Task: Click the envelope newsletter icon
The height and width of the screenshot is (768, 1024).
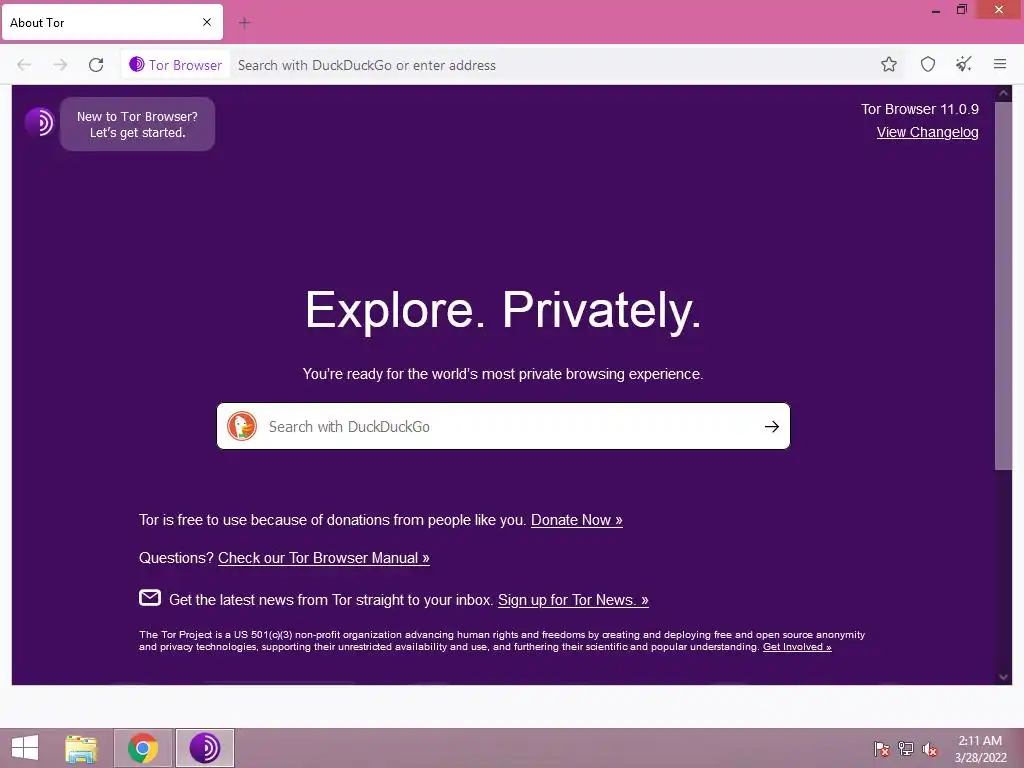Action: point(150,598)
